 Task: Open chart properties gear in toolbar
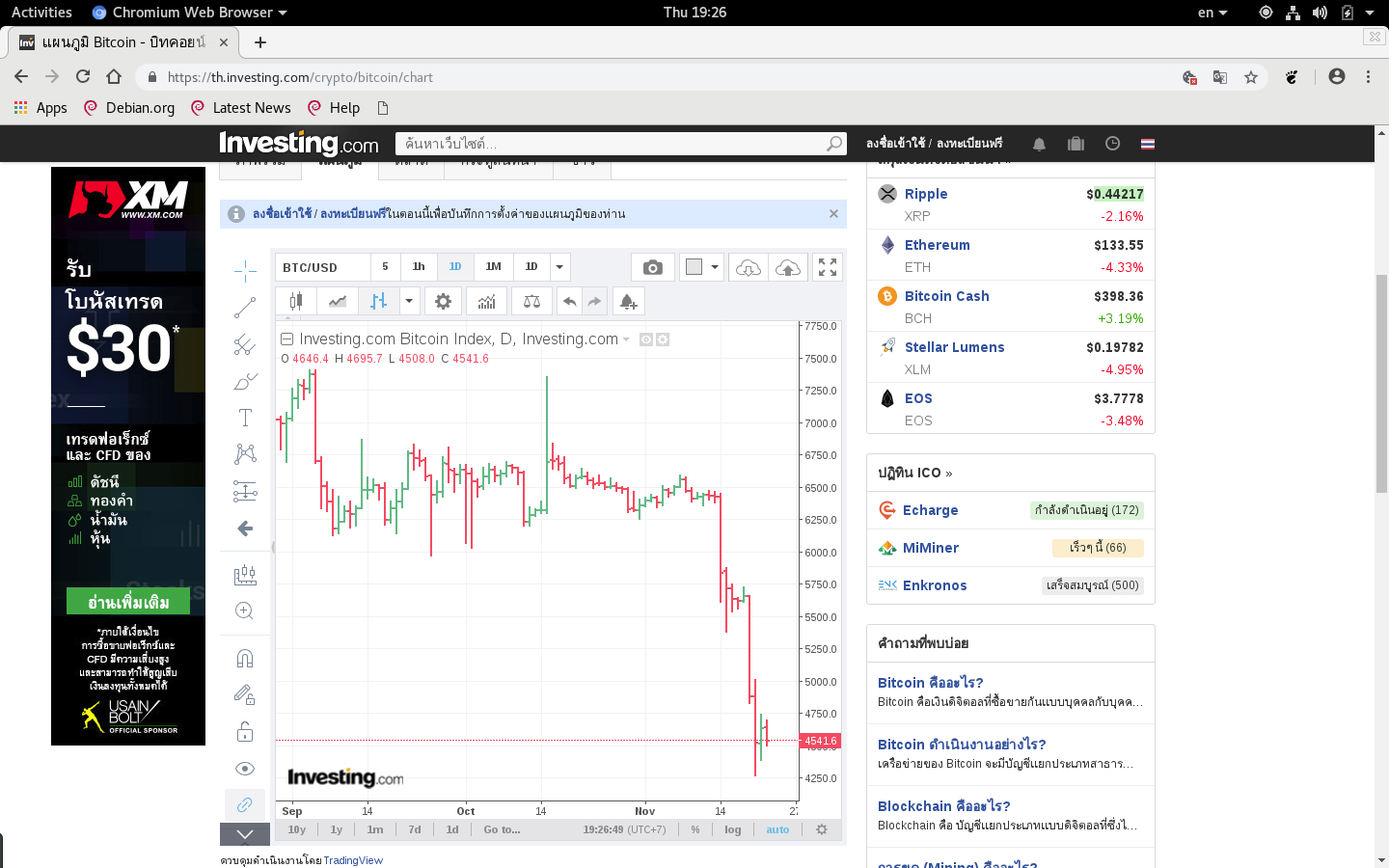point(443,302)
